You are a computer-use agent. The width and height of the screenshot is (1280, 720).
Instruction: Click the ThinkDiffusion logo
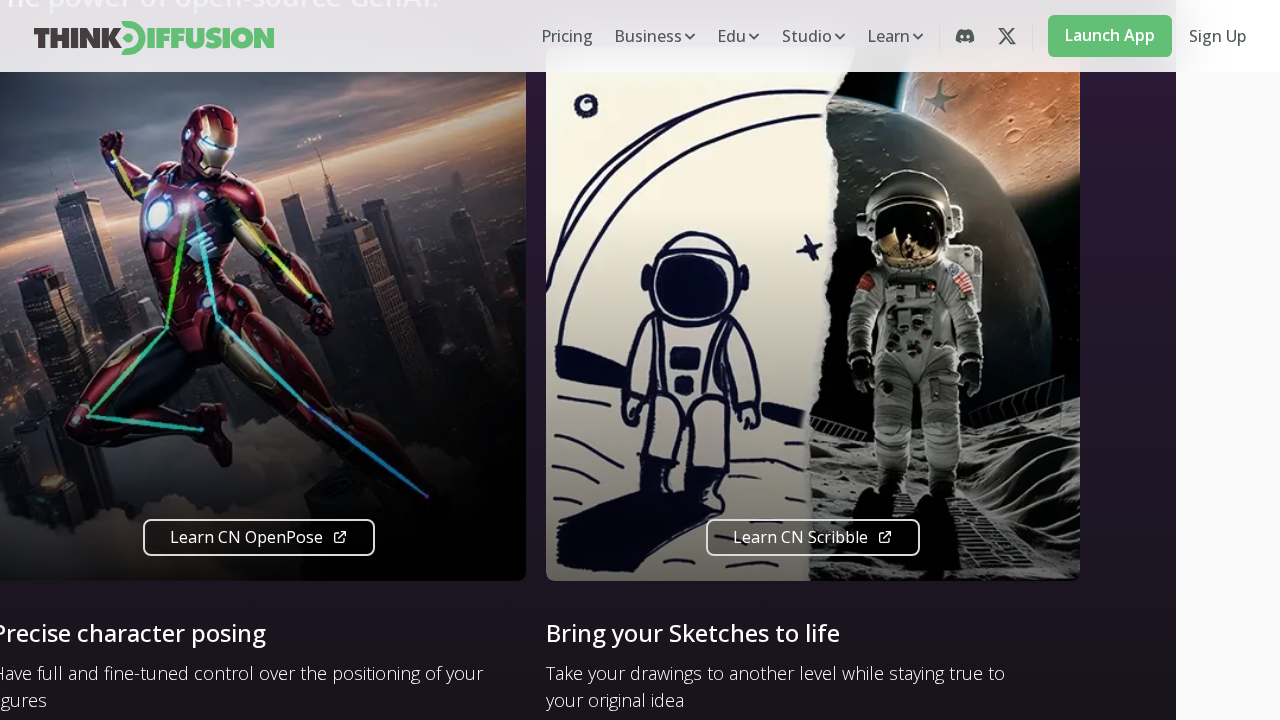point(154,37)
